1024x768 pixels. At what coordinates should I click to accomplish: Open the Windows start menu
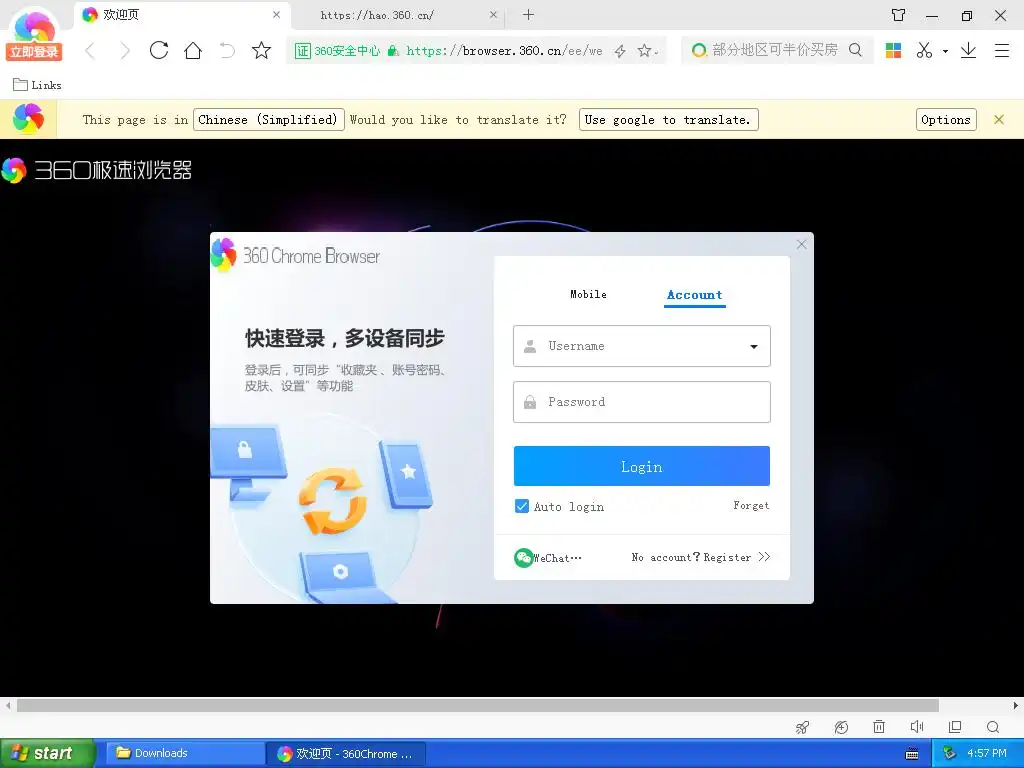[47, 753]
